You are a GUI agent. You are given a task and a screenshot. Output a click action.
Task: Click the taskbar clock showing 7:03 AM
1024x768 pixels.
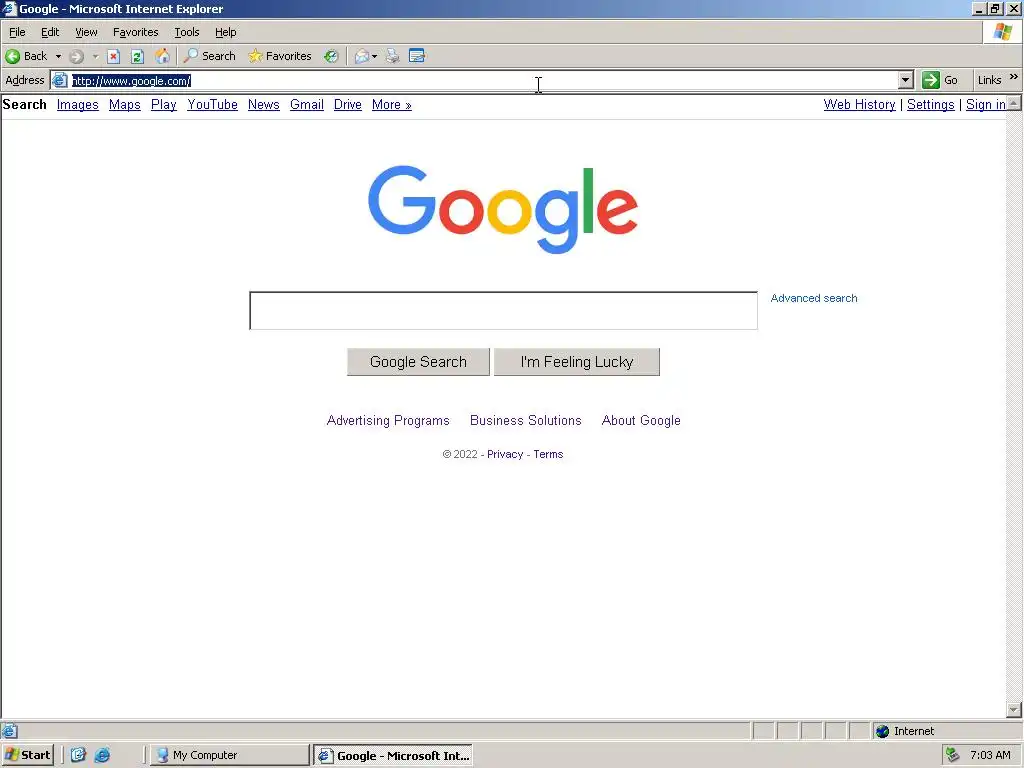point(990,755)
